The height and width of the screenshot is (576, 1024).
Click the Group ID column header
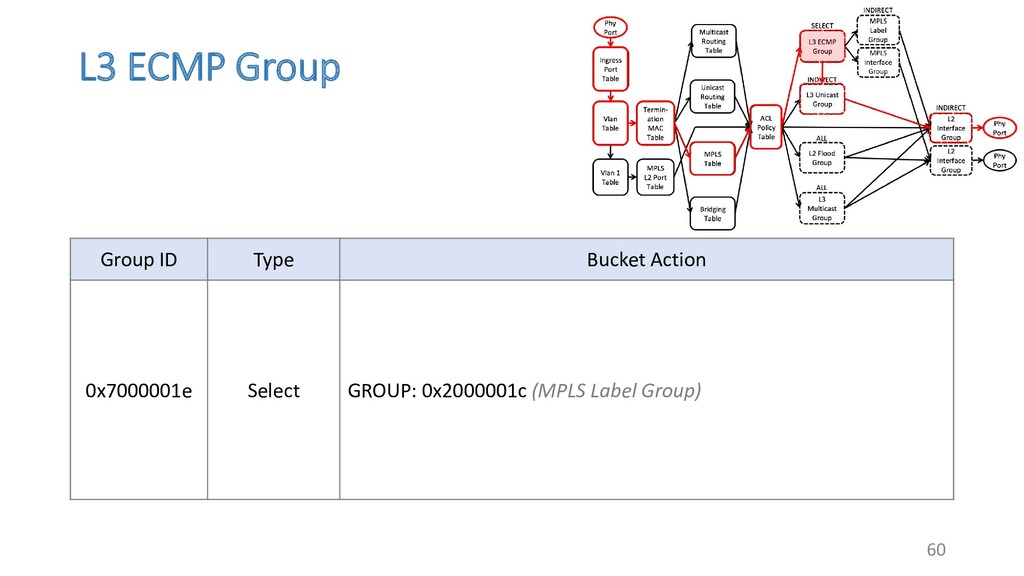[139, 260]
